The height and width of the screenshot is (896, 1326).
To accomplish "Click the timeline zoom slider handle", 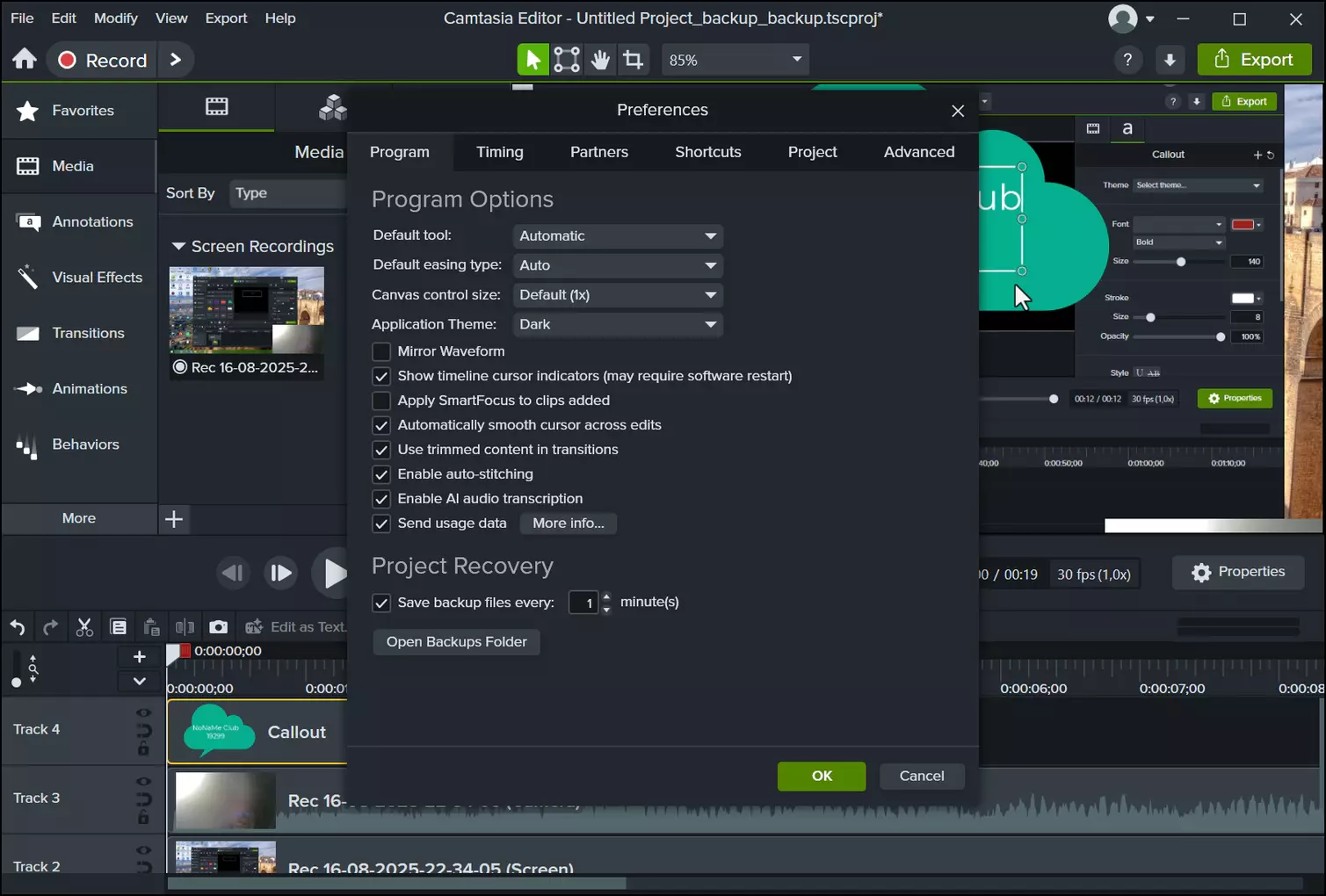I will pos(16,683).
